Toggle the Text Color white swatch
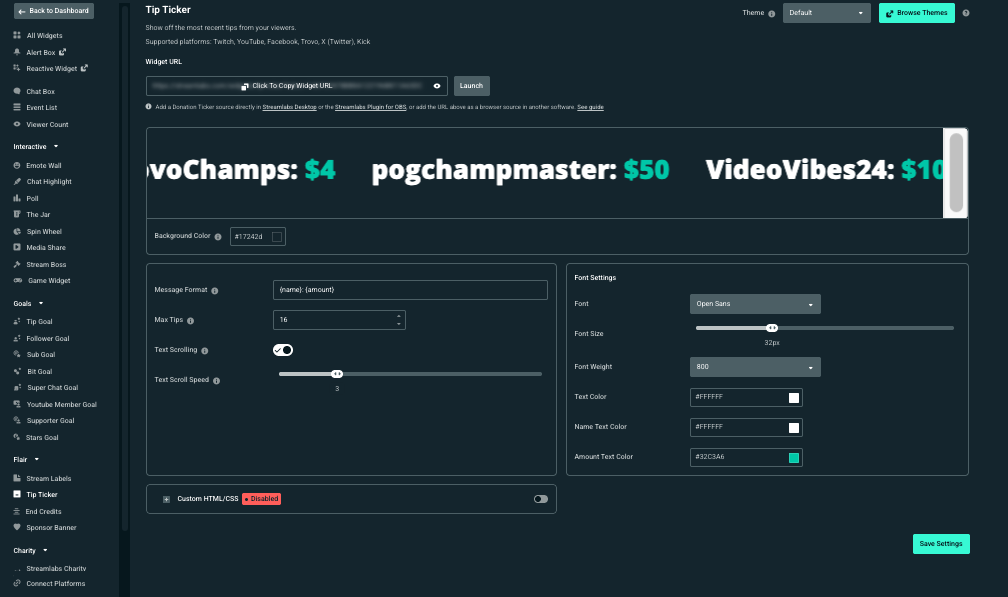 click(x=796, y=397)
